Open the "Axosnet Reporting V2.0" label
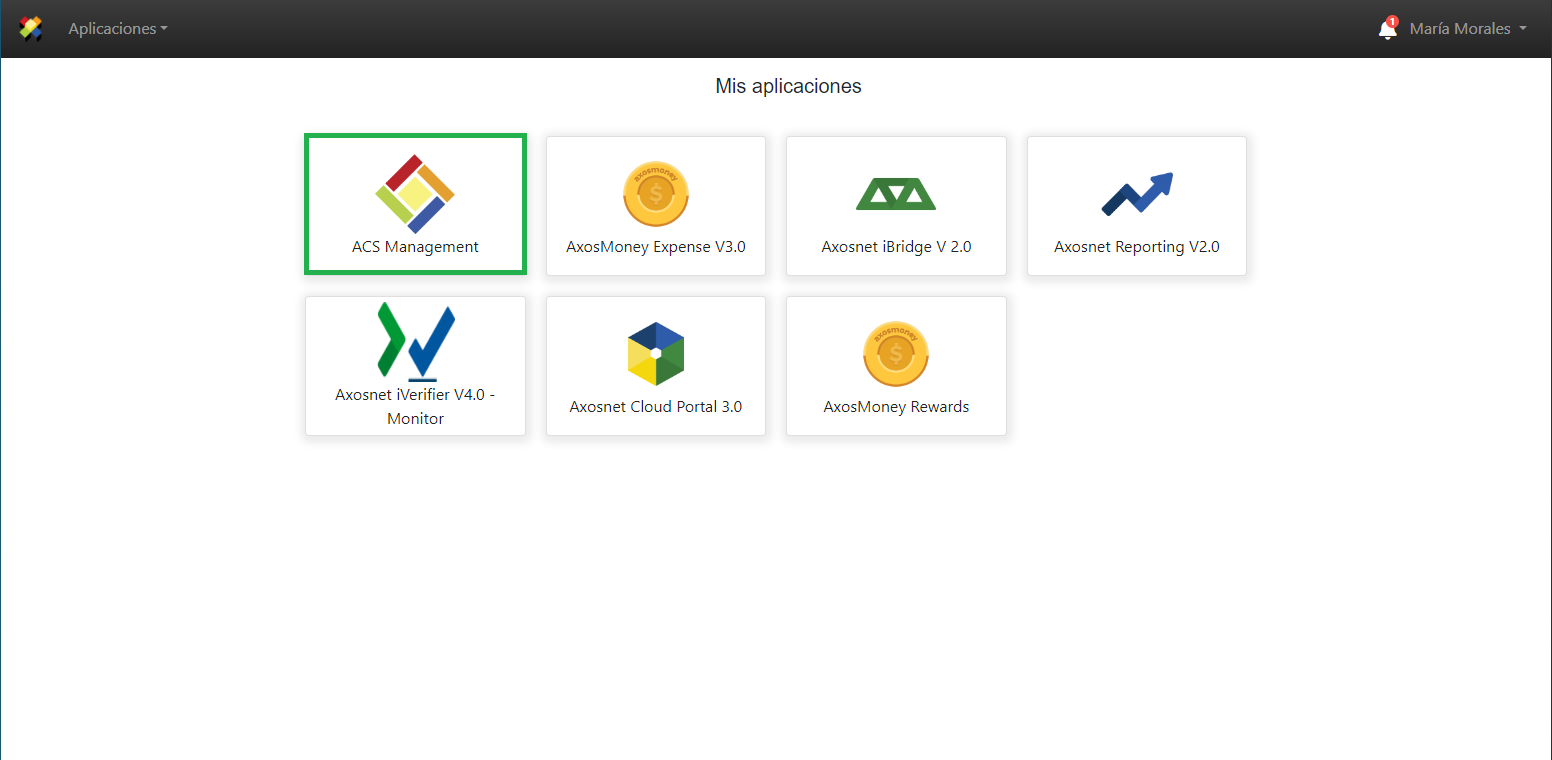This screenshot has width=1552, height=760. click(1137, 247)
